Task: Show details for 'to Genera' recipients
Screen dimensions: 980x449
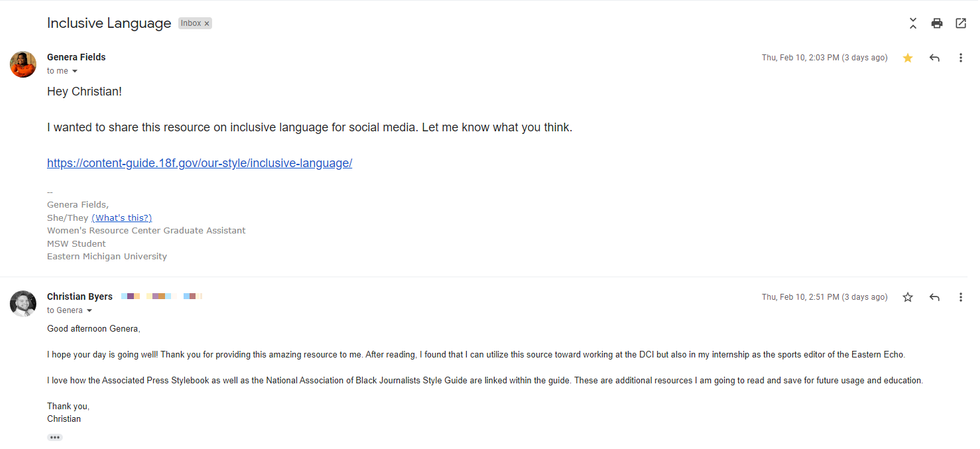Action: point(89,311)
